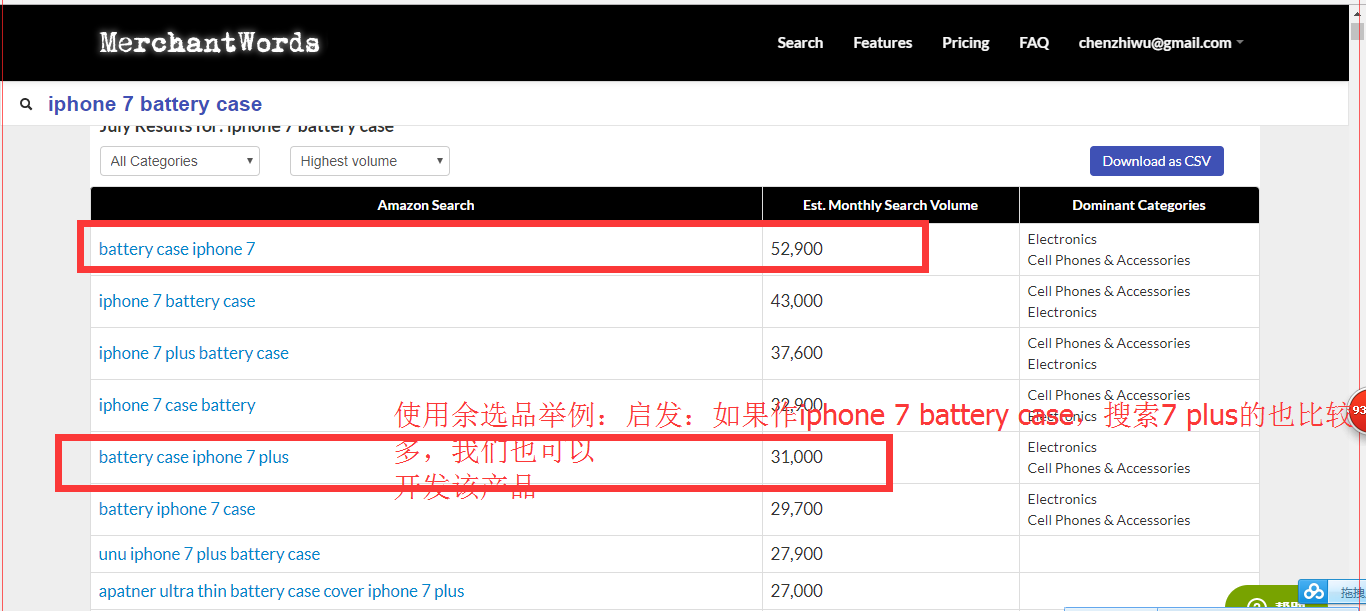Select the 29,700 volume cell
Image resolution: width=1366 pixels, height=611 pixels.
[x=890, y=509]
